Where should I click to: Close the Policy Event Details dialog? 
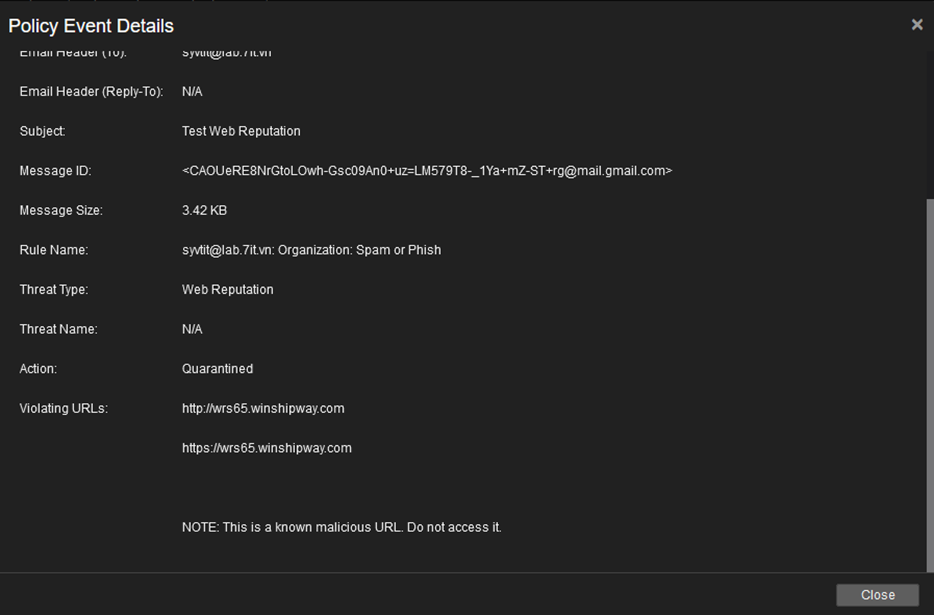point(877,595)
